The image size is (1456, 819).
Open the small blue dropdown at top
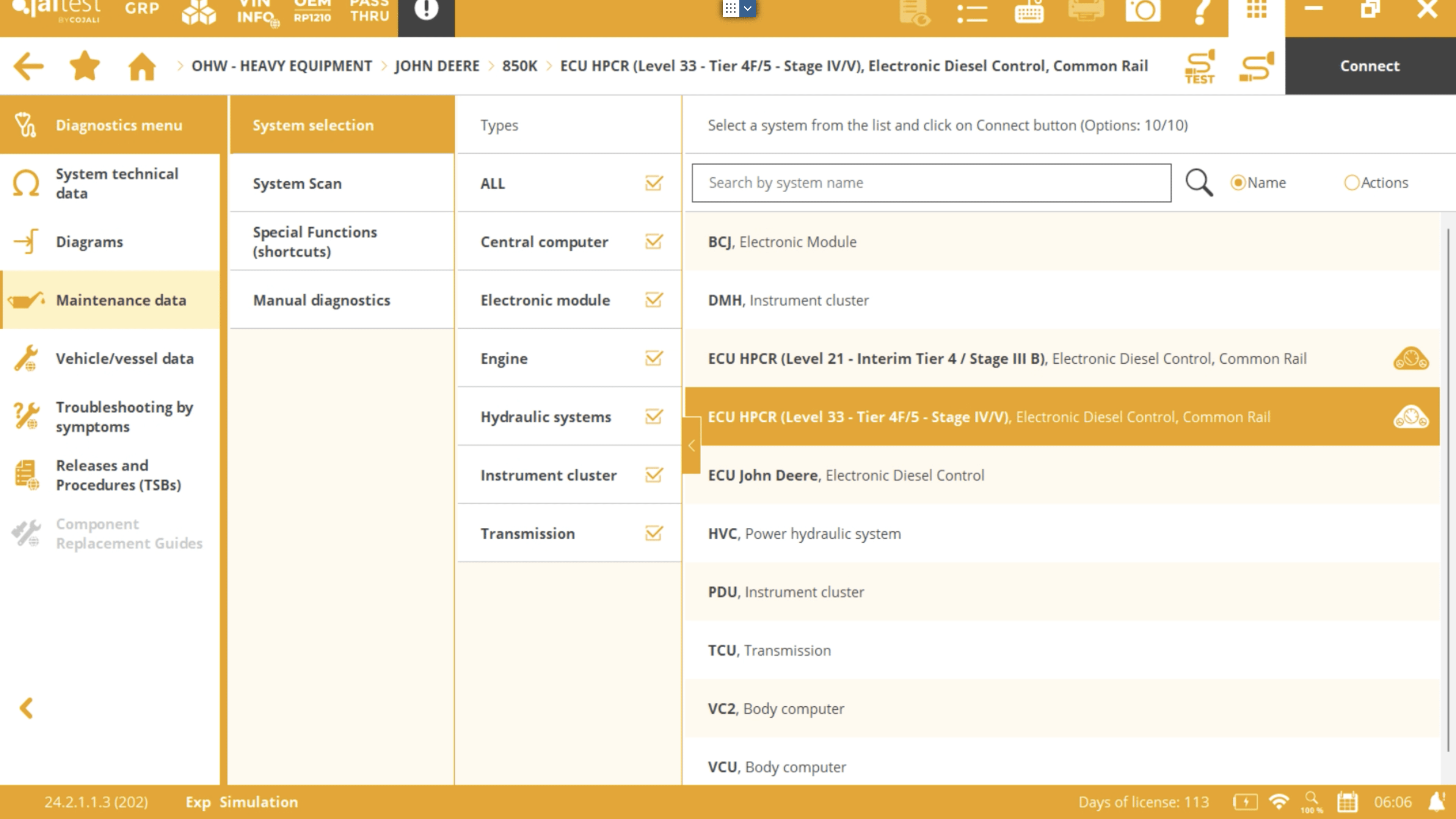(747, 8)
